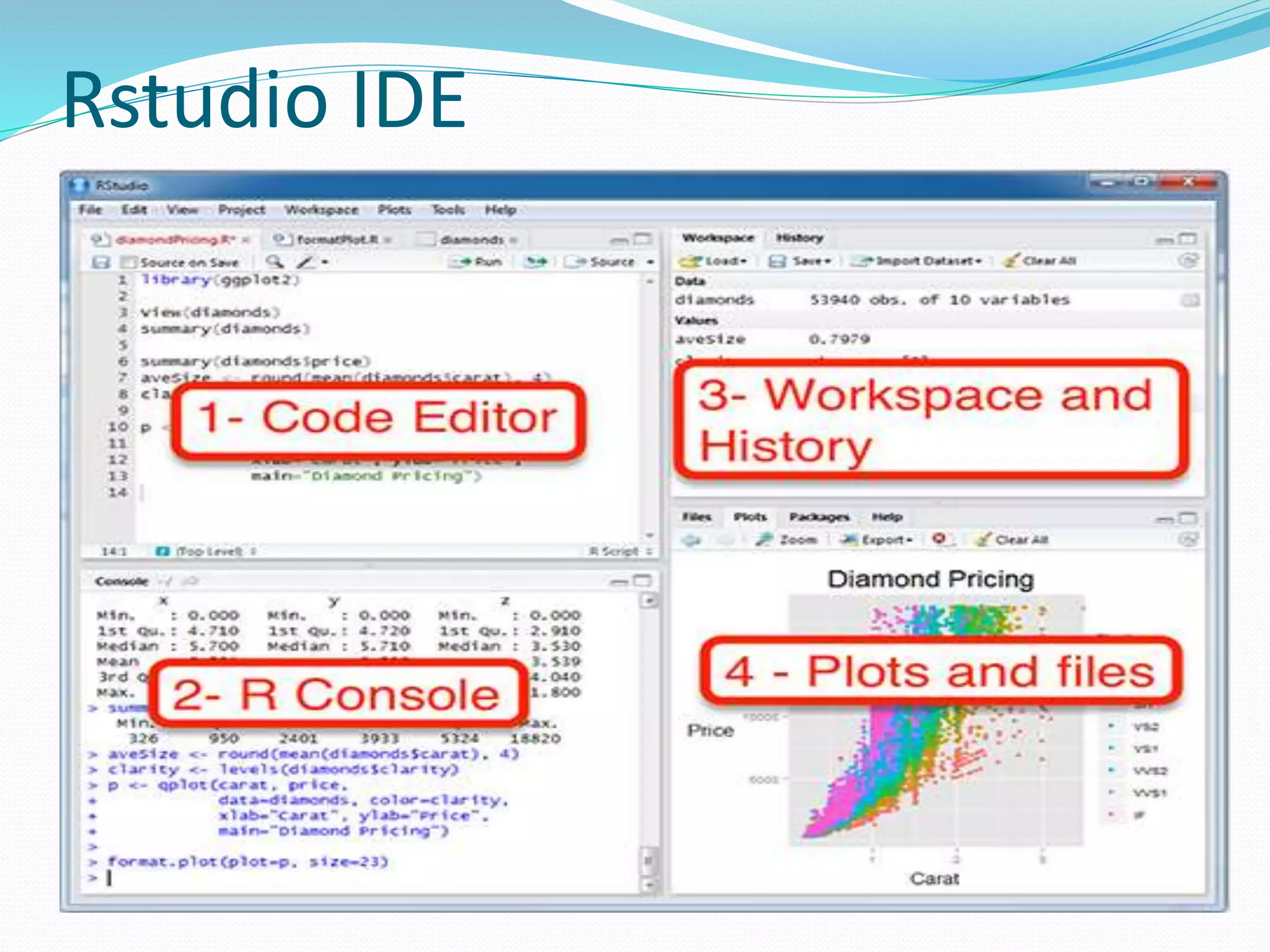Switch to the History tab
The width and height of the screenshot is (1270, 952).
pyautogui.click(x=800, y=238)
